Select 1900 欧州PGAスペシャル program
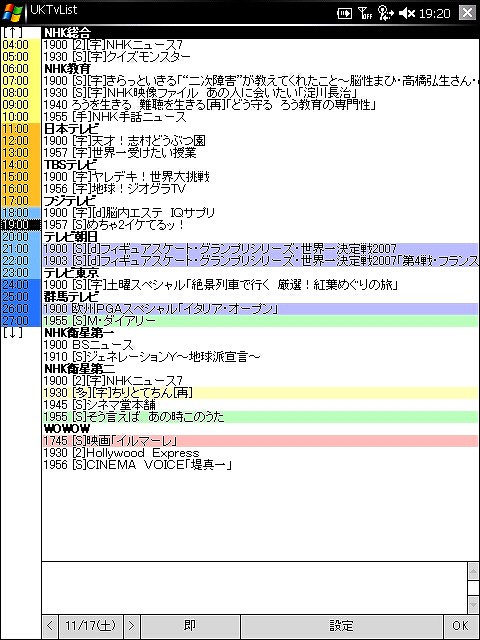 [x=260, y=309]
